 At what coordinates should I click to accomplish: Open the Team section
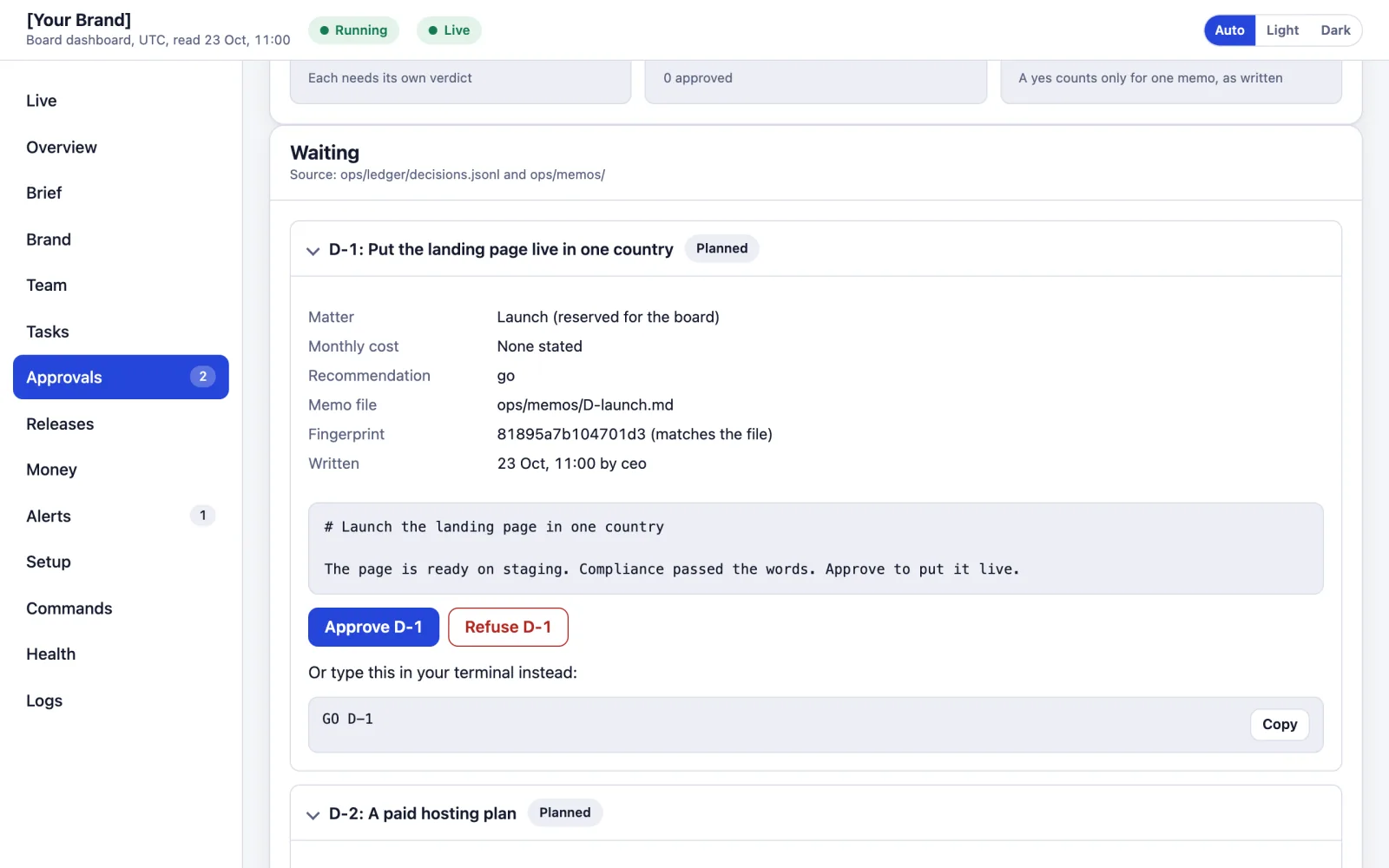(121, 285)
